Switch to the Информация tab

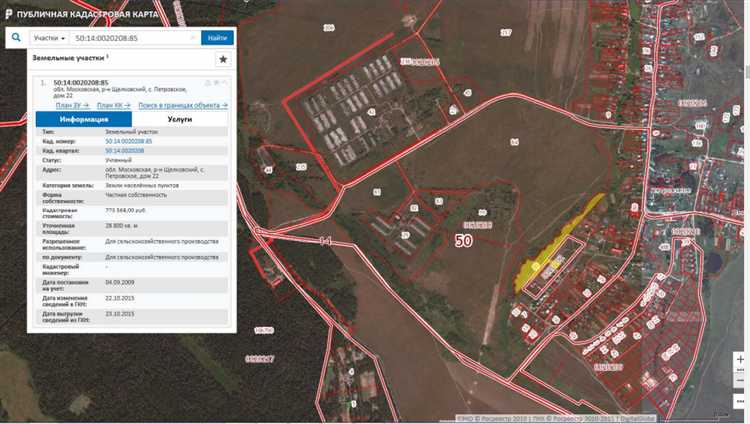(x=83, y=119)
